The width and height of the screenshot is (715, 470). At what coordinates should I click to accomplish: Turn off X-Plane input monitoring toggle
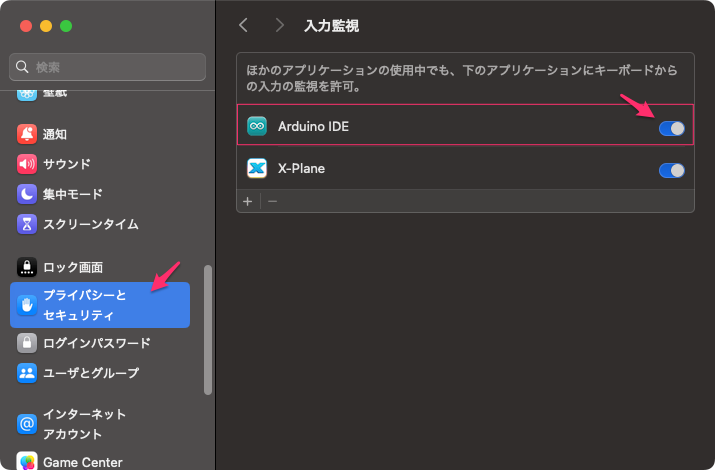point(671,170)
